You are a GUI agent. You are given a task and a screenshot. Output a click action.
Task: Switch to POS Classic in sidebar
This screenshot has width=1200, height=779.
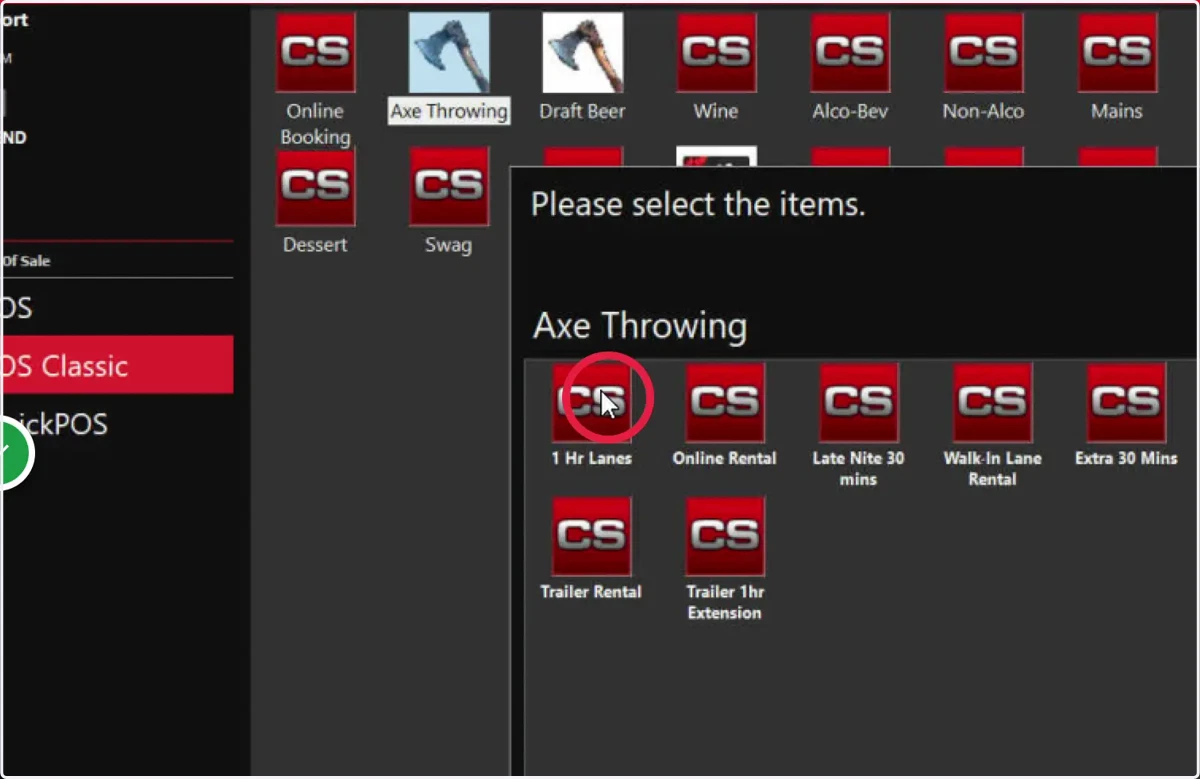pos(117,365)
